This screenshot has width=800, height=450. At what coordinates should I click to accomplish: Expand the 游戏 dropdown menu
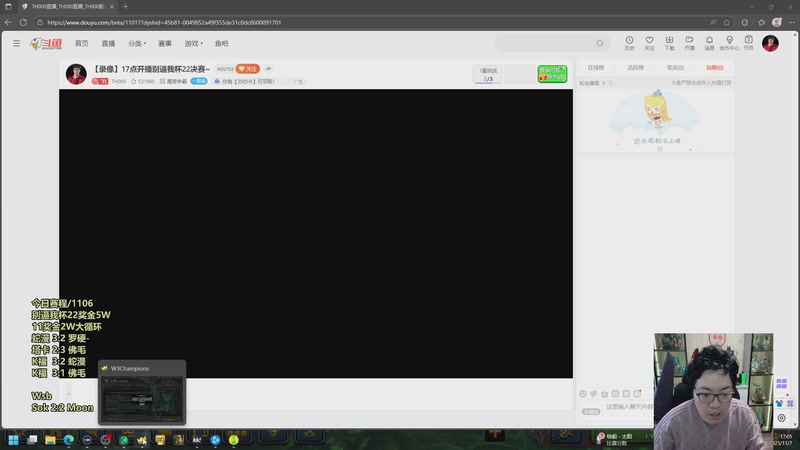pyautogui.click(x=193, y=43)
